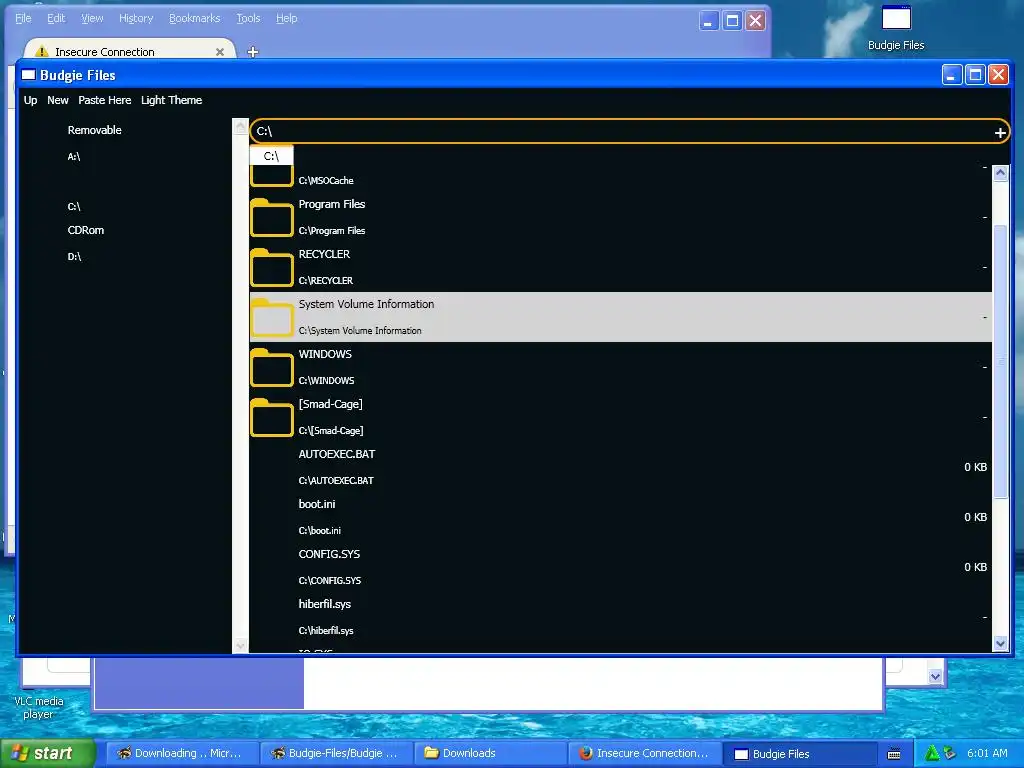Image resolution: width=1024 pixels, height=768 pixels.
Task: Open View menu in Firefox window
Action: pyautogui.click(x=92, y=18)
